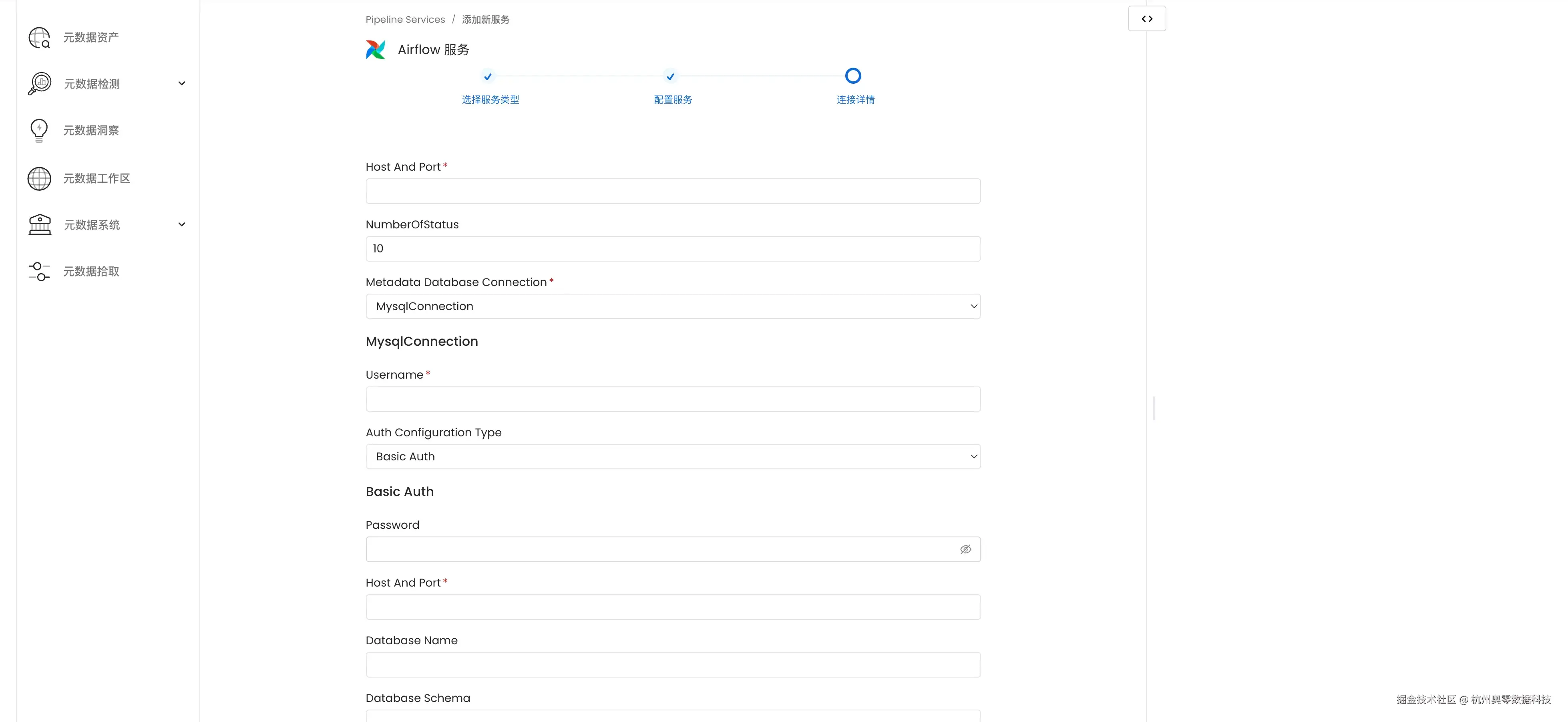1568x722 pixels.
Task: Expand the 元数据系统 submenu chevron
Action: click(181, 225)
